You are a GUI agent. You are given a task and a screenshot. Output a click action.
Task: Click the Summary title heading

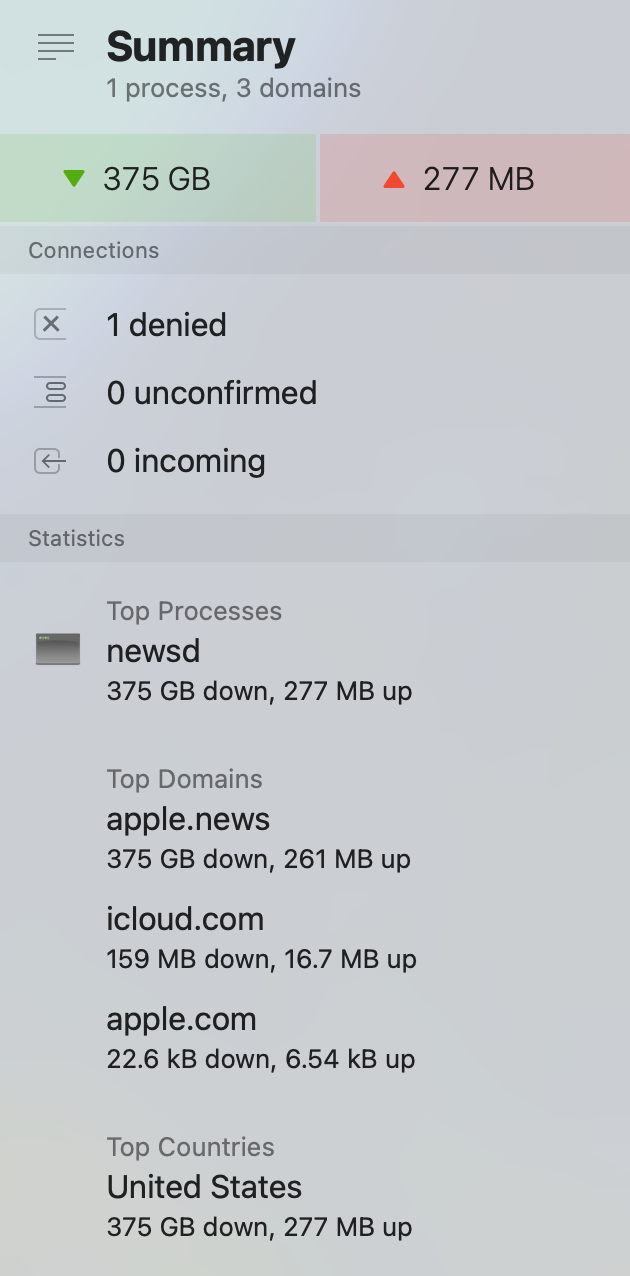pyautogui.click(x=201, y=47)
